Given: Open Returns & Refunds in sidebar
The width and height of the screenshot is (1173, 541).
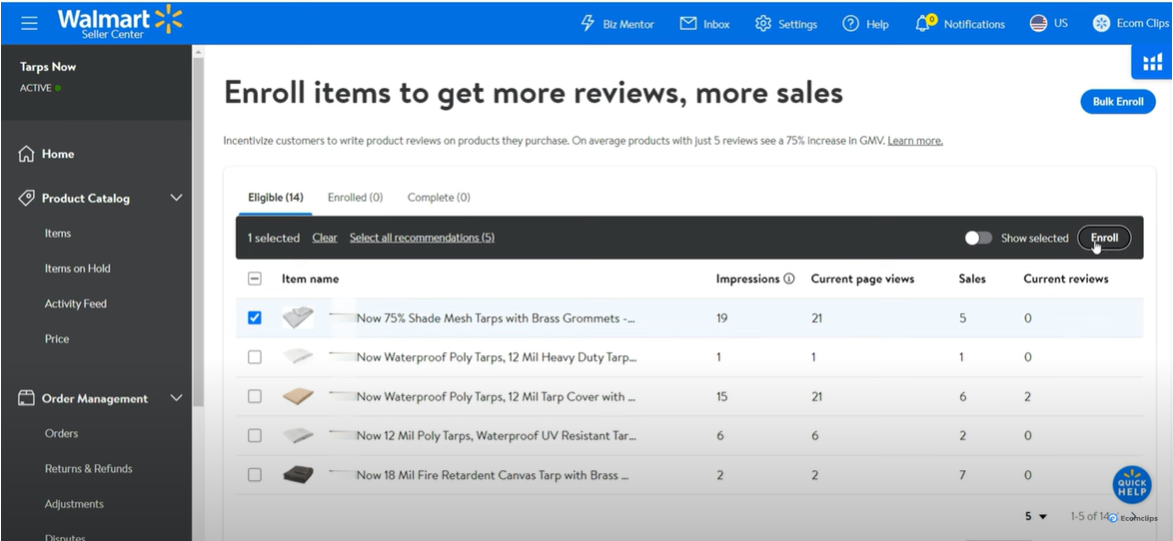Looking at the screenshot, I should [88, 468].
